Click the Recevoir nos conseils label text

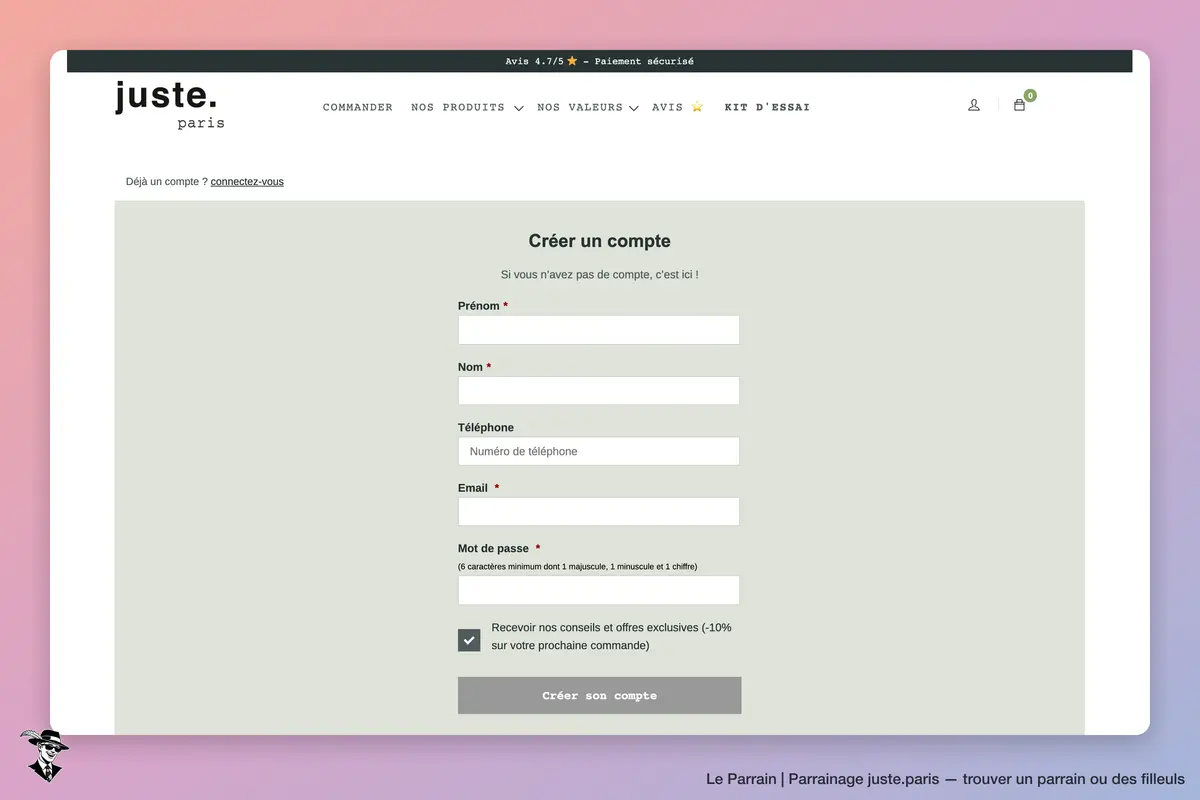point(611,637)
